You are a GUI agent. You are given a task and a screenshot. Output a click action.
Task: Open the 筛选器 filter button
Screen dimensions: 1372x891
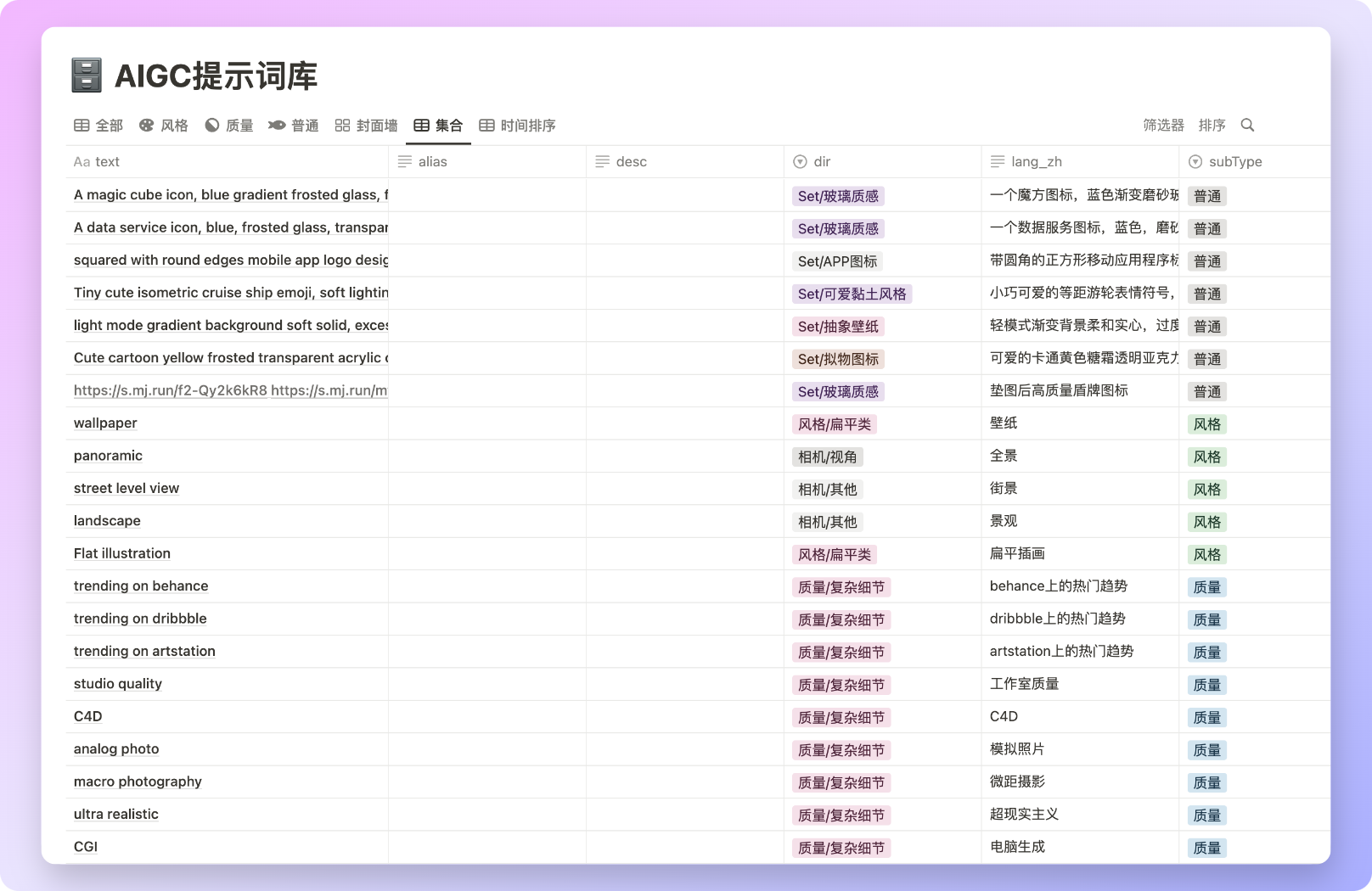coord(1163,125)
